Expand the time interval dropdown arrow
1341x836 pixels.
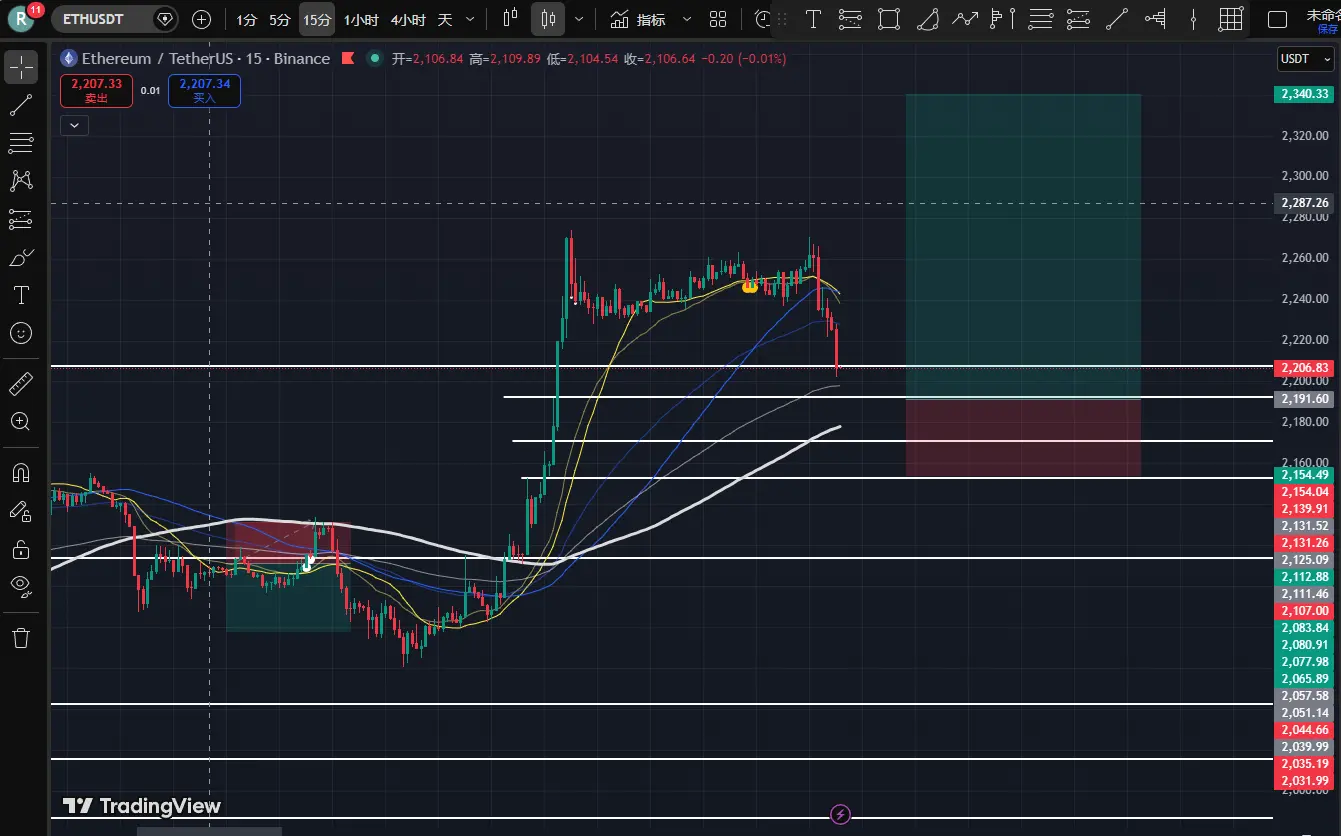click(470, 19)
